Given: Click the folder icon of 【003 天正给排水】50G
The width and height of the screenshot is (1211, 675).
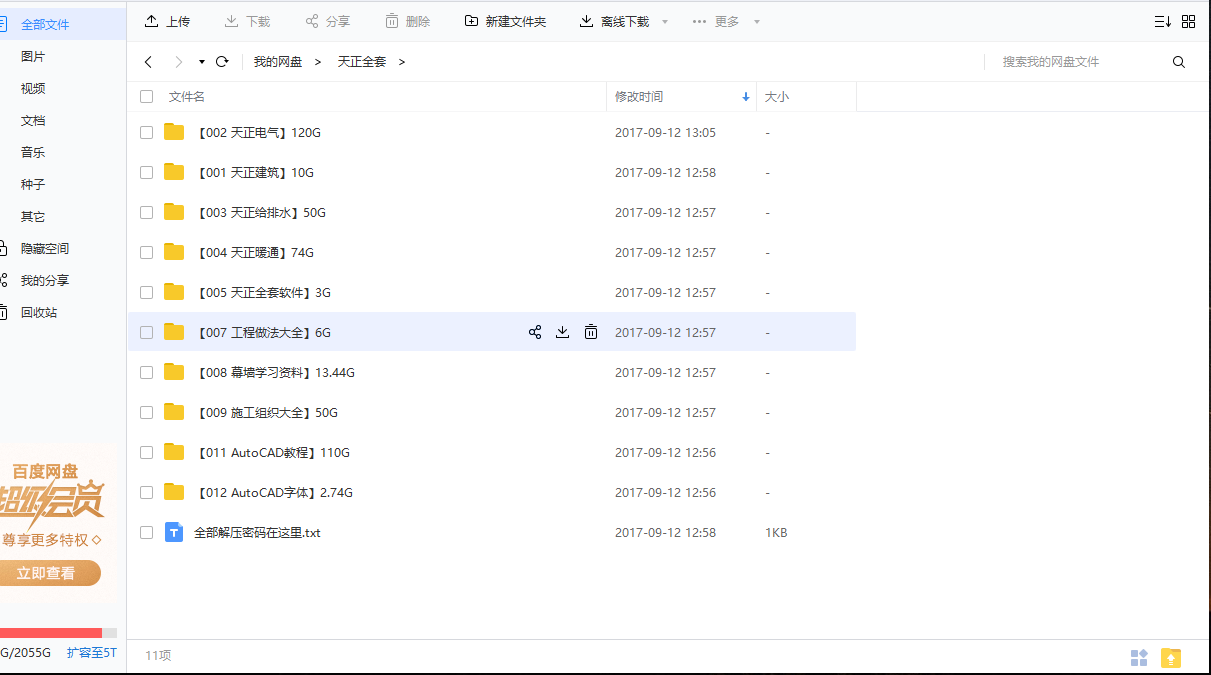Looking at the screenshot, I should point(174,212).
